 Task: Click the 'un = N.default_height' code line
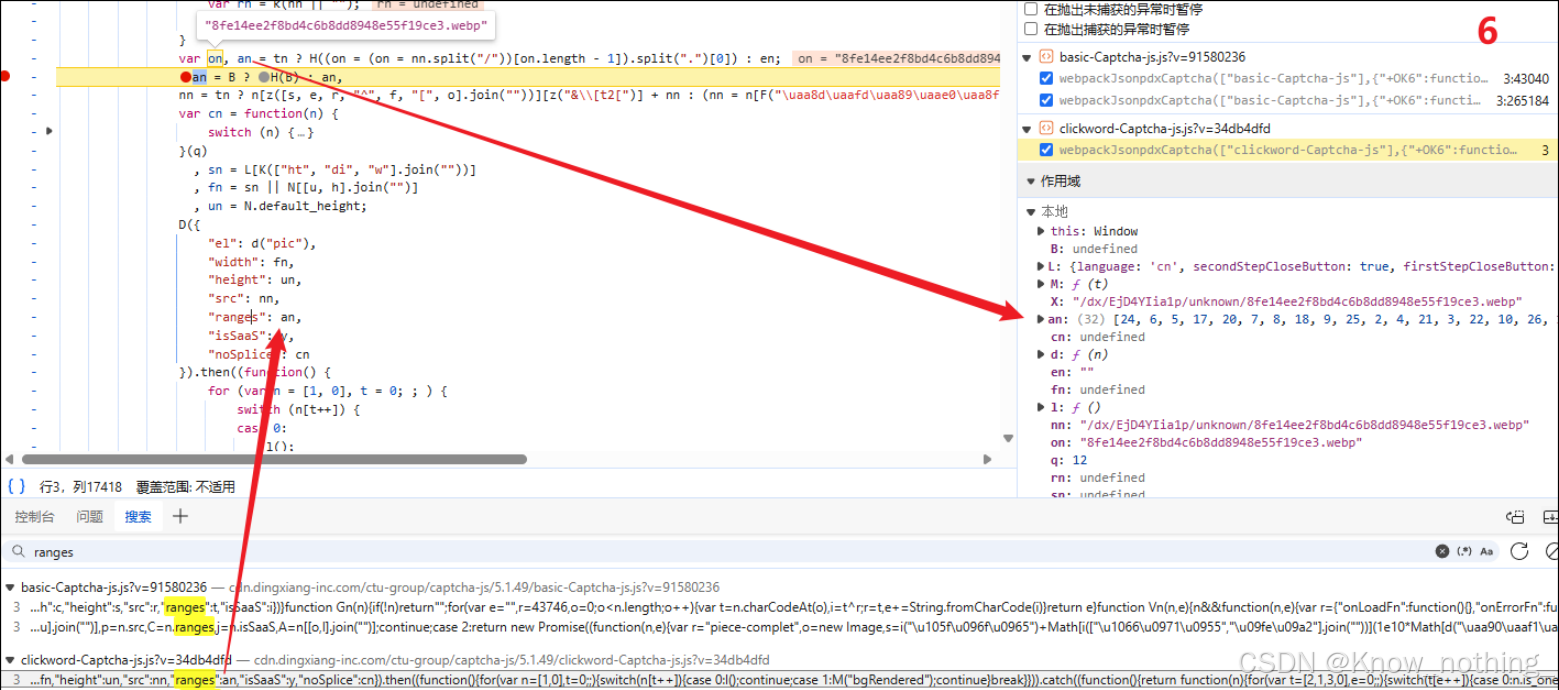pos(280,206)
